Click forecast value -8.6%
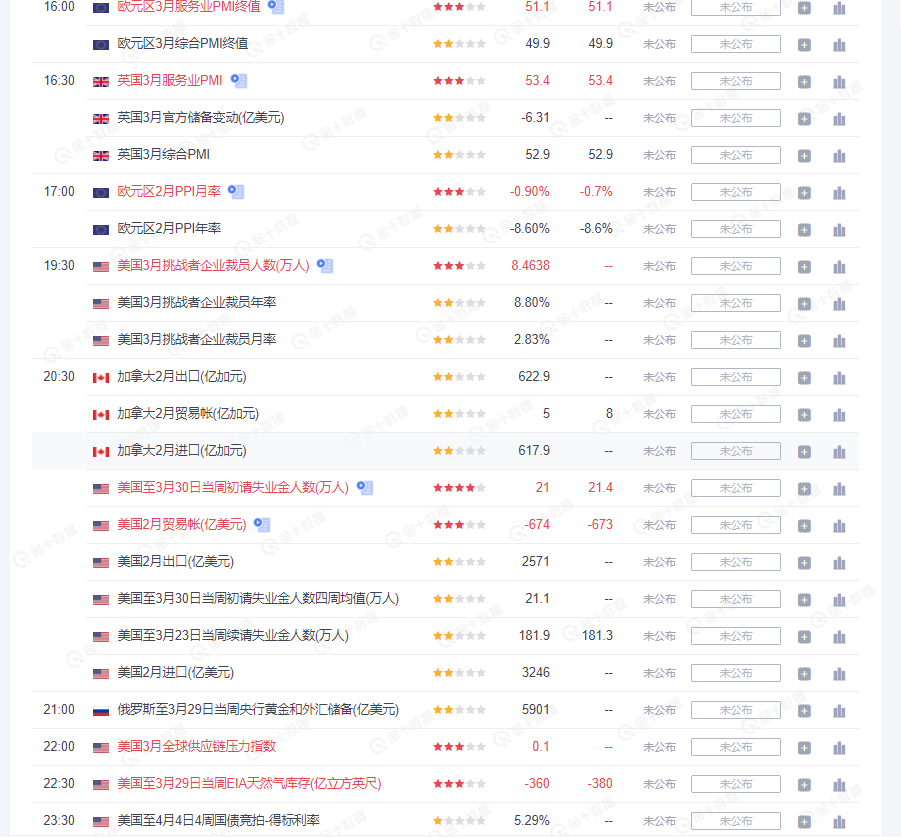This screenshot has width=901, height=837. pos(596,229)
